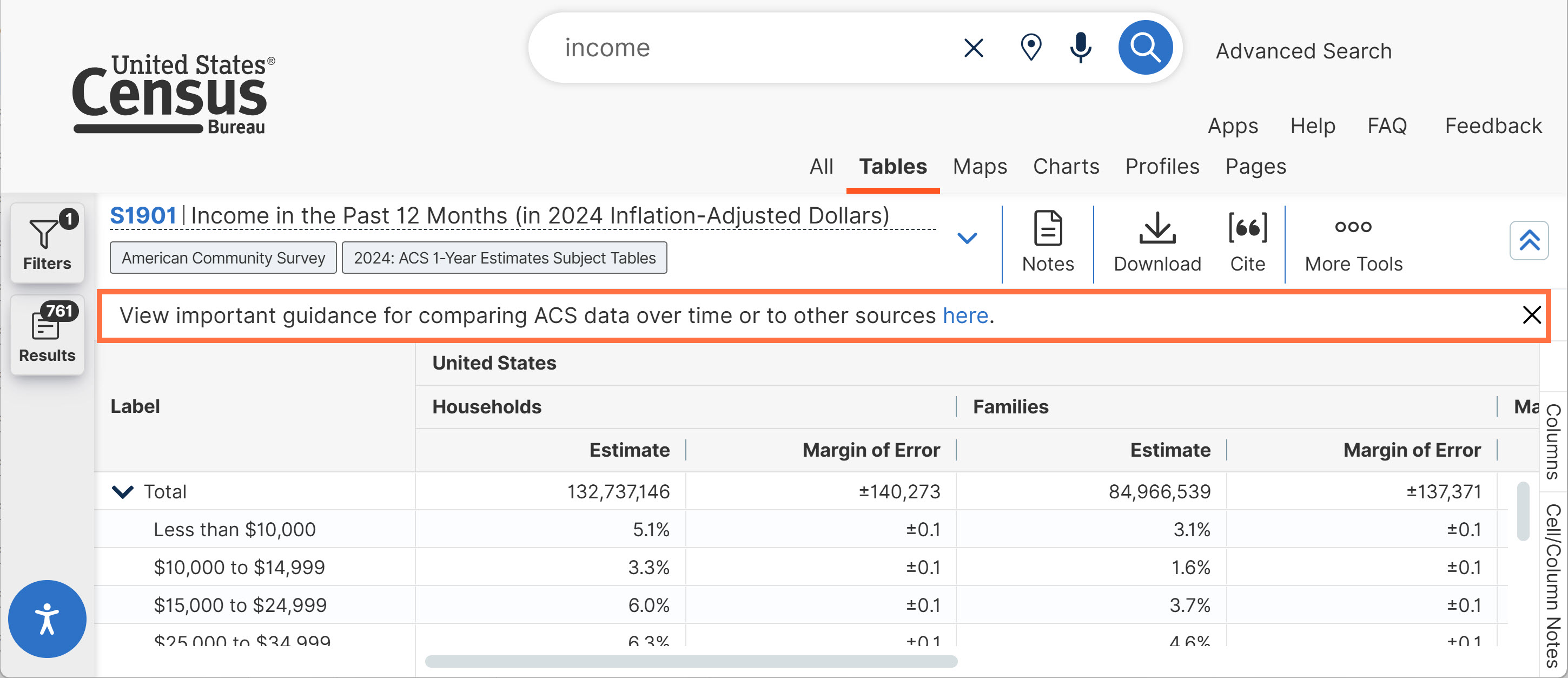Collapse header with double-chevron up button
Screen dimensions: 1568x678
(x=1529, y=240)
